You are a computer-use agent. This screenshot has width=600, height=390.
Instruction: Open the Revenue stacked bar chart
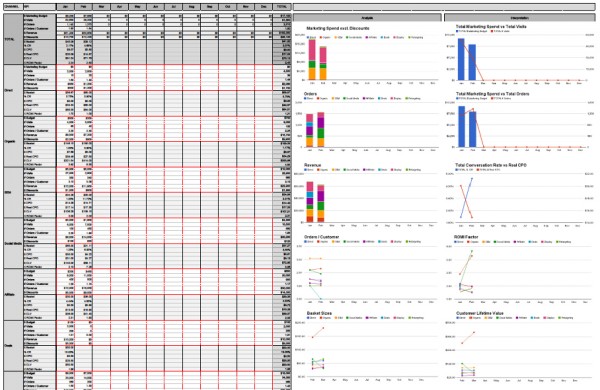pos(367,195)
